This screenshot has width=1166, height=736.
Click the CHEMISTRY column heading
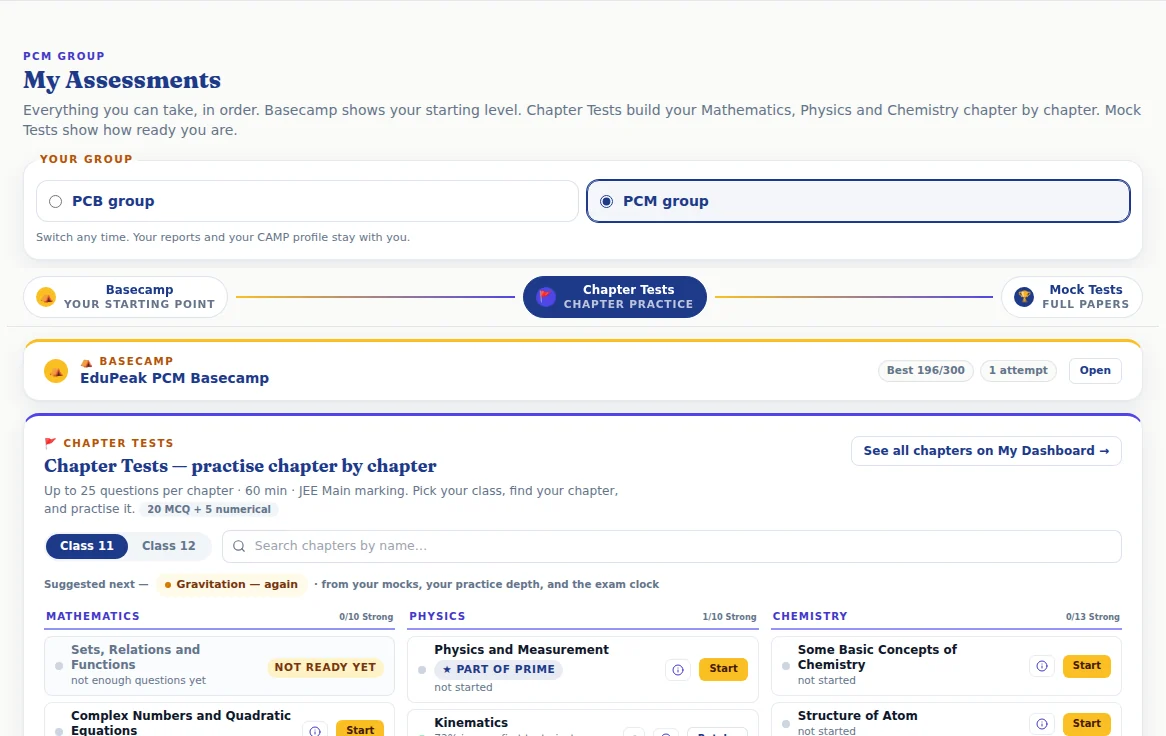point(810,616)
